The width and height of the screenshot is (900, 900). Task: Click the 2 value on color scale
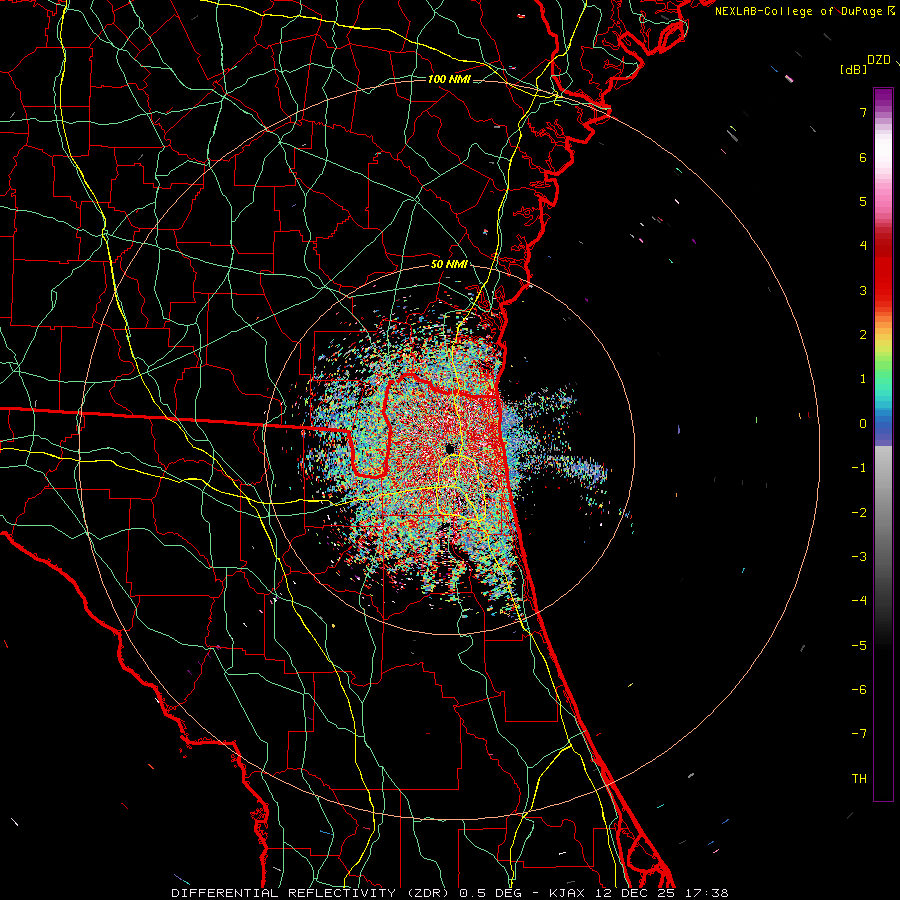863,335
